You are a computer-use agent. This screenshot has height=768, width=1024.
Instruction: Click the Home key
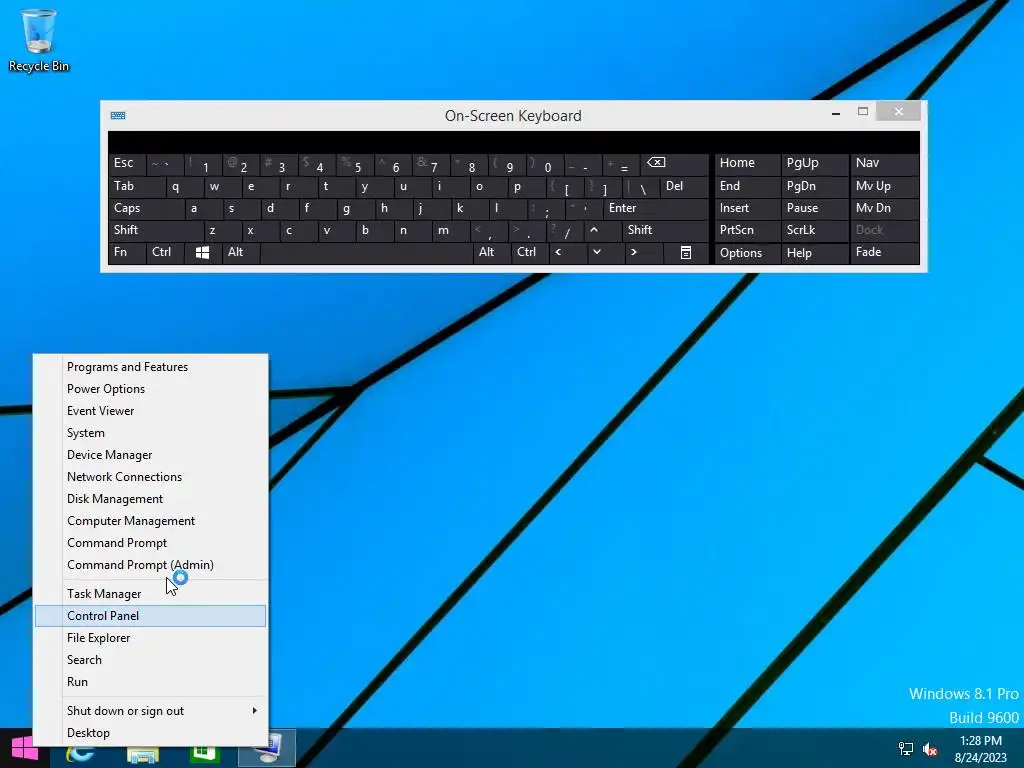pos(748,163)
